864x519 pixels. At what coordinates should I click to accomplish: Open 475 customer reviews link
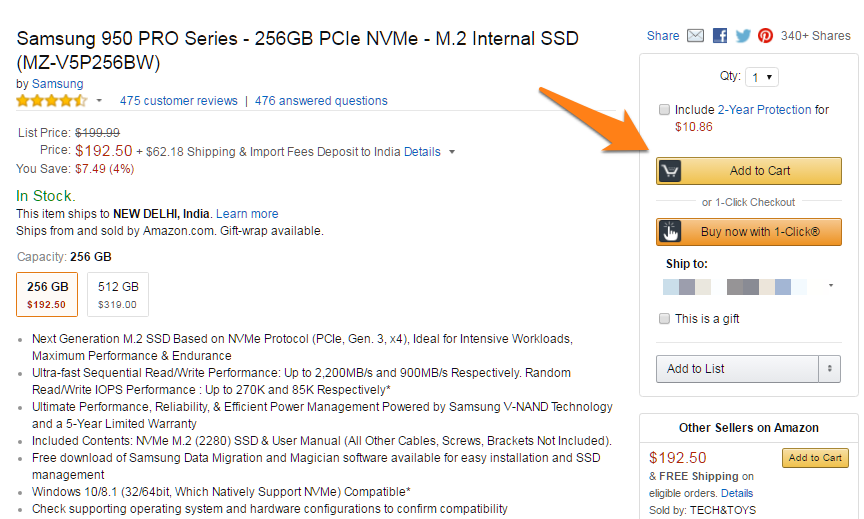click(x=179, y=101)
